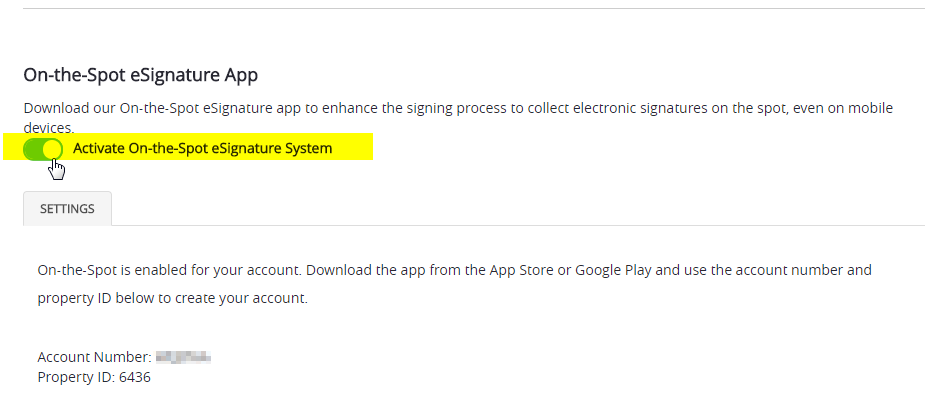Click the "property ID below to create your account" line

[172, 298]
